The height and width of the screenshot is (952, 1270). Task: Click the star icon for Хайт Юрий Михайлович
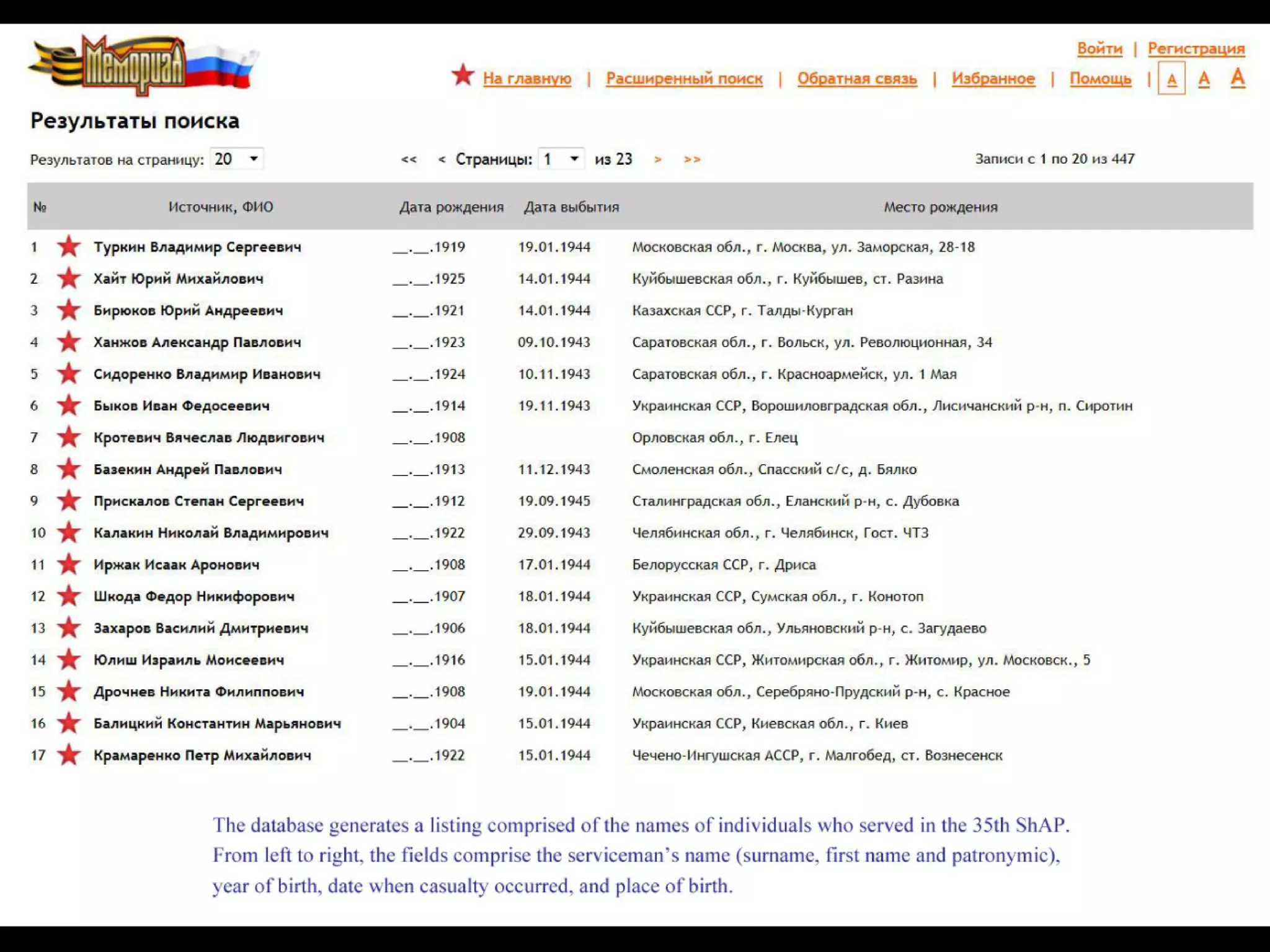pos(69,278)
